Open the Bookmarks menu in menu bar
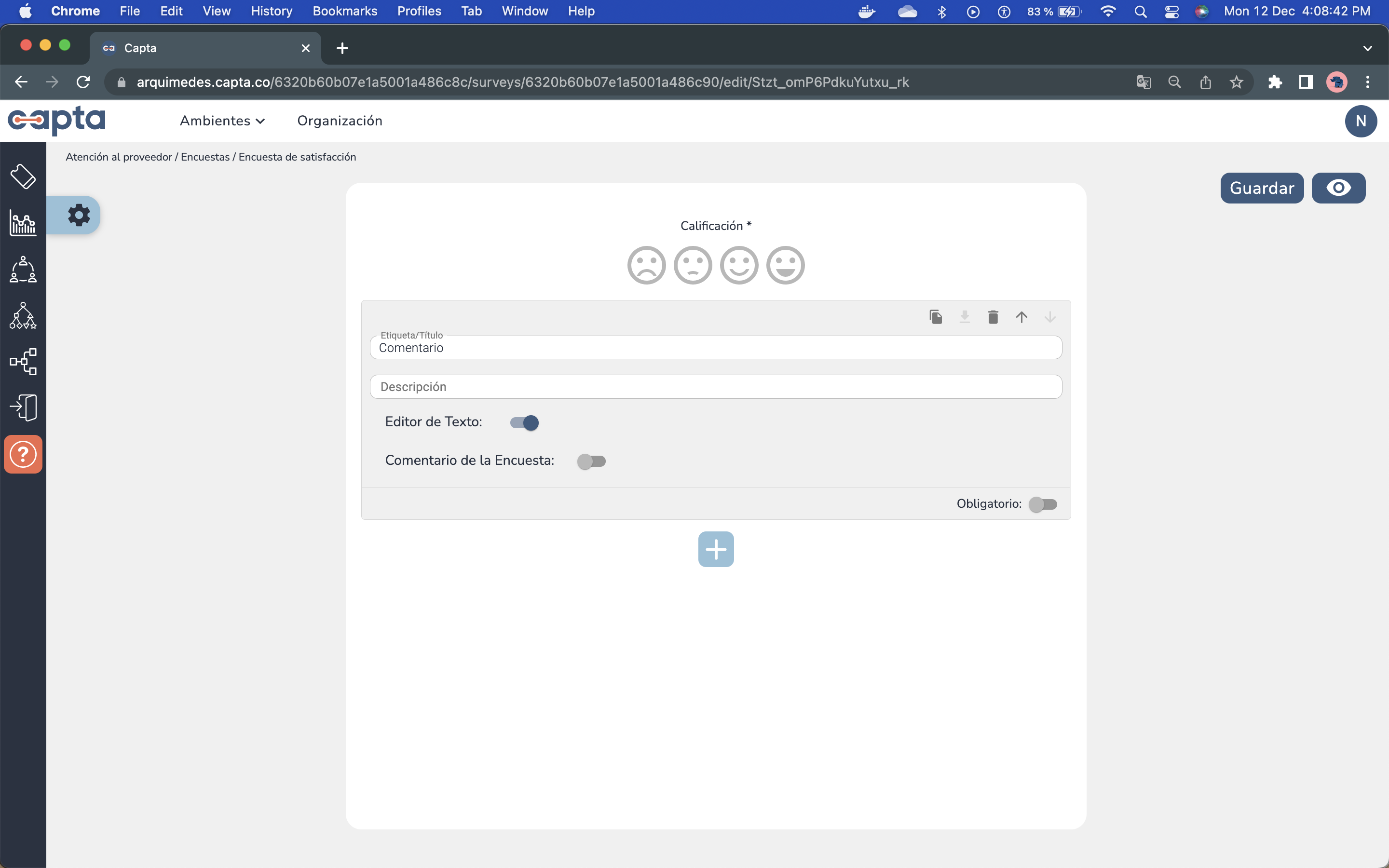 point(345,11)
